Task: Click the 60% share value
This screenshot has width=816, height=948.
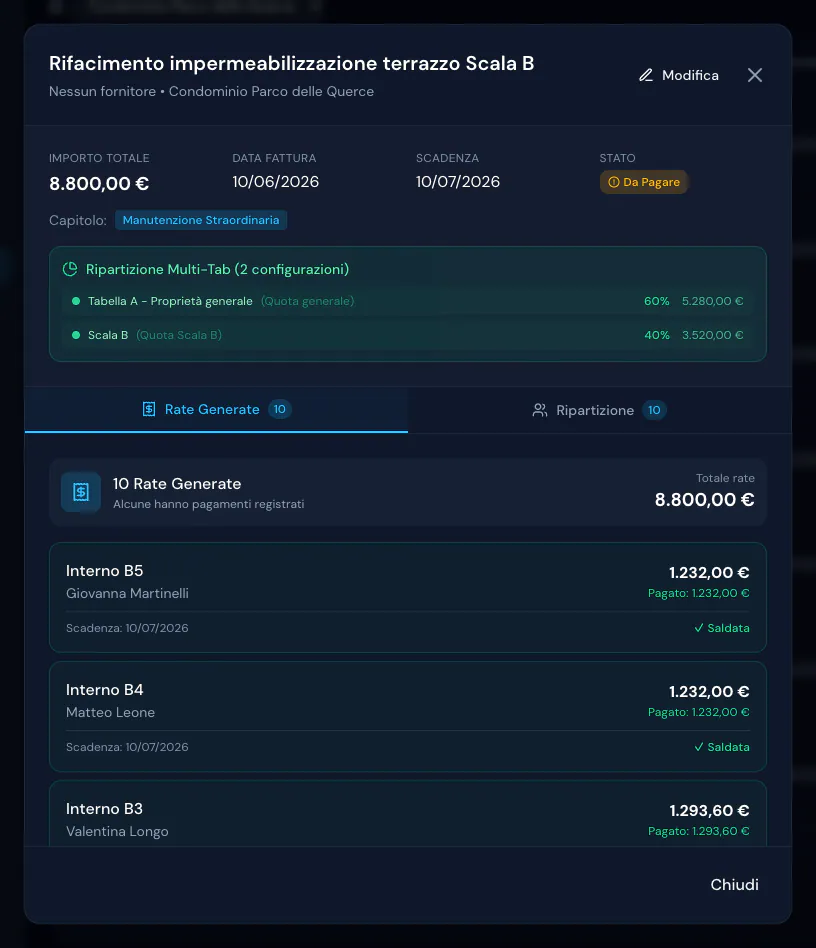Action: pyautogui.click(x=656, y=301)
